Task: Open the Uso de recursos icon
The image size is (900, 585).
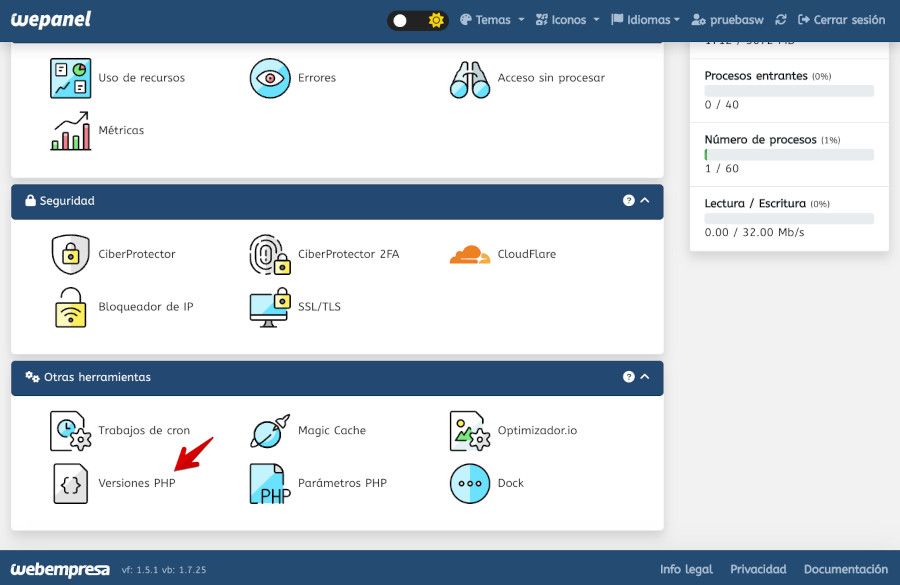Action: [70, 78]
